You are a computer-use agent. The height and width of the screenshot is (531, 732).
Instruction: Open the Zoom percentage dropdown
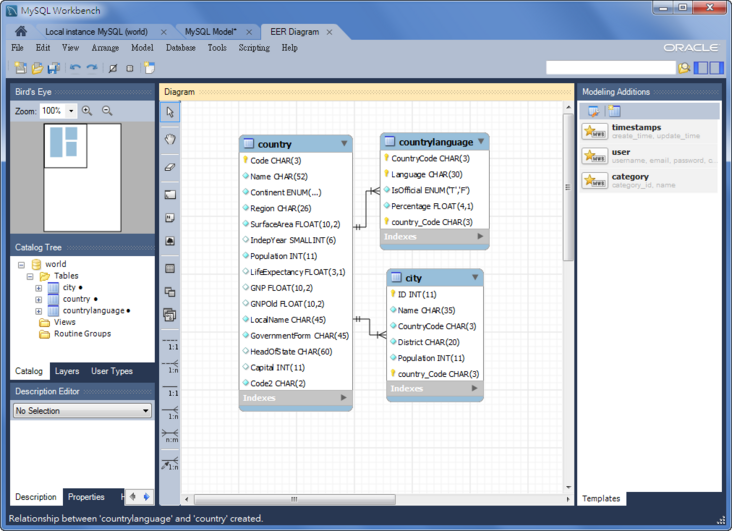(x=71, y=111)
